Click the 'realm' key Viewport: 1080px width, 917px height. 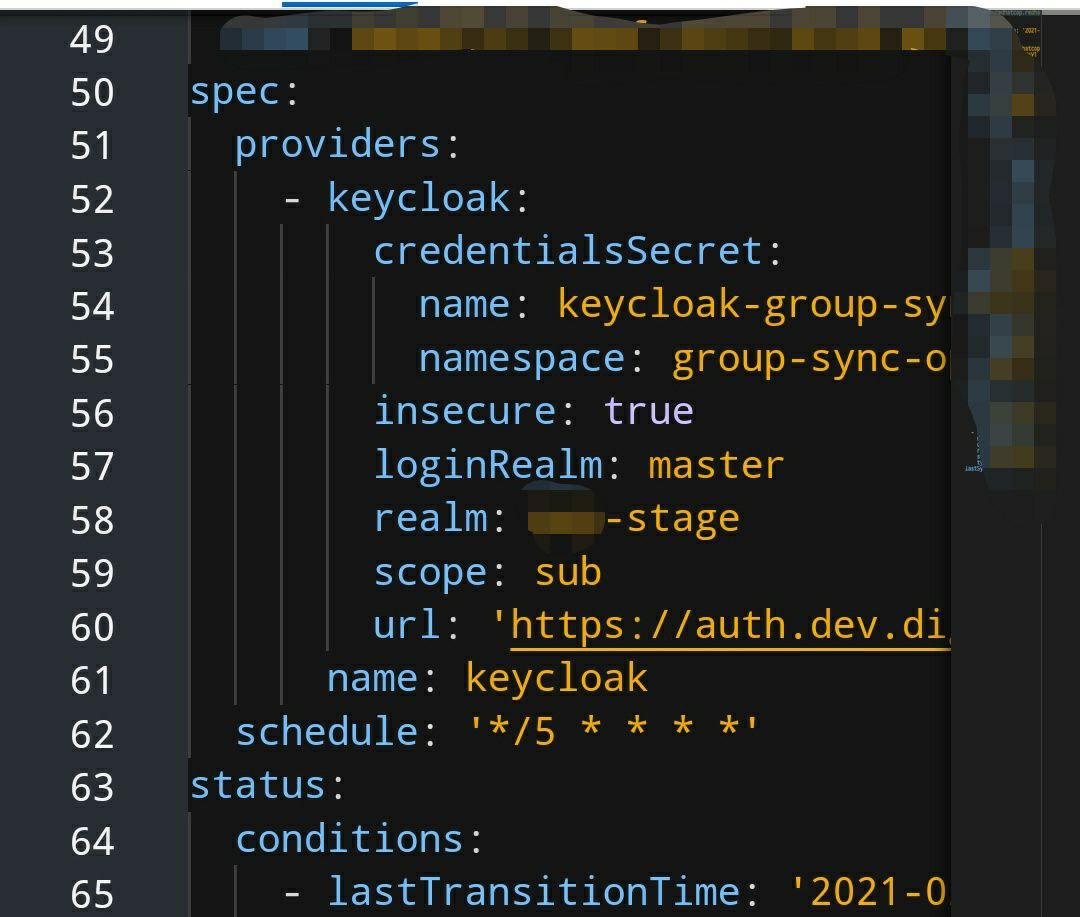[430, 518]
